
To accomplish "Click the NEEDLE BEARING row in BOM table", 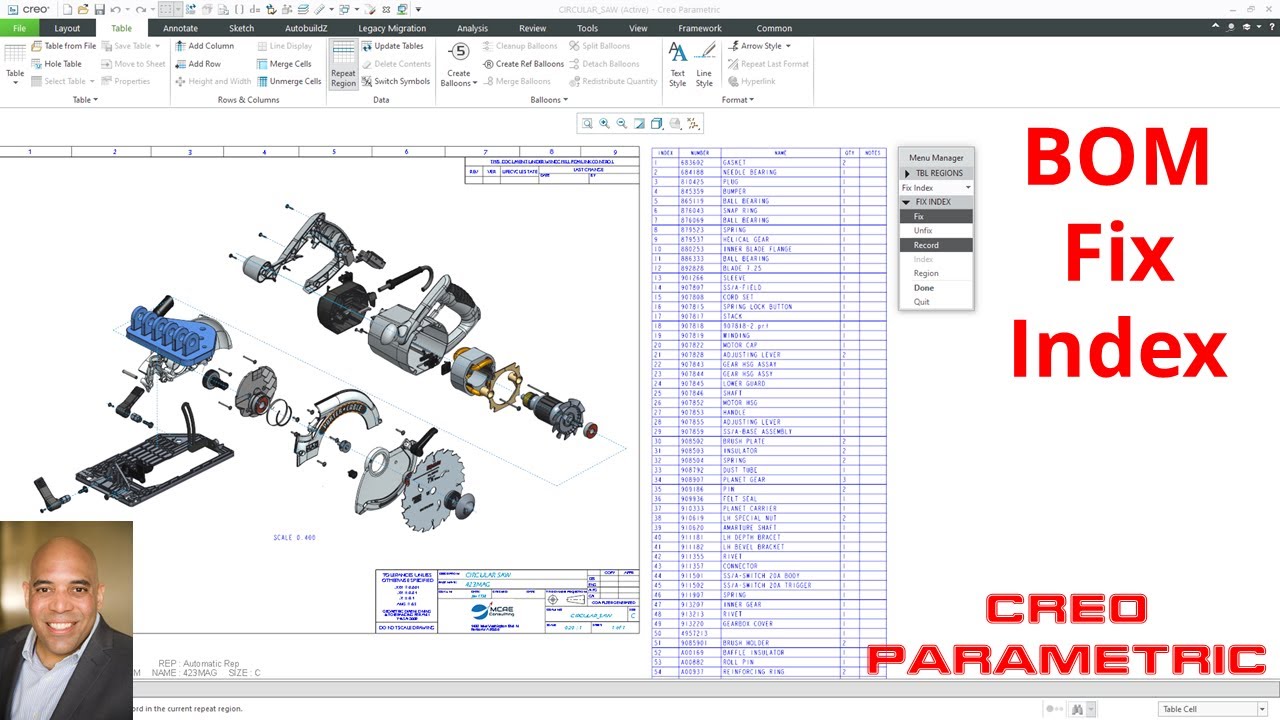I will coord(769,172).
